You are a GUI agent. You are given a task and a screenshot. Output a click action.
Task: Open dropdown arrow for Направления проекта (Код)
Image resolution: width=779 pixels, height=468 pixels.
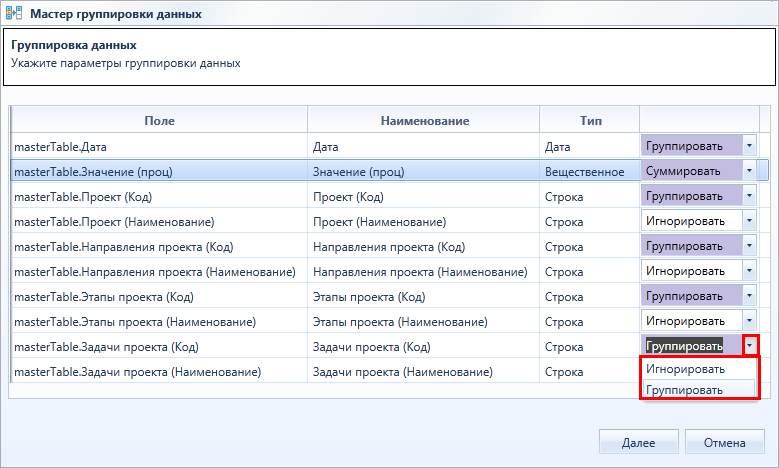point(749,246)
